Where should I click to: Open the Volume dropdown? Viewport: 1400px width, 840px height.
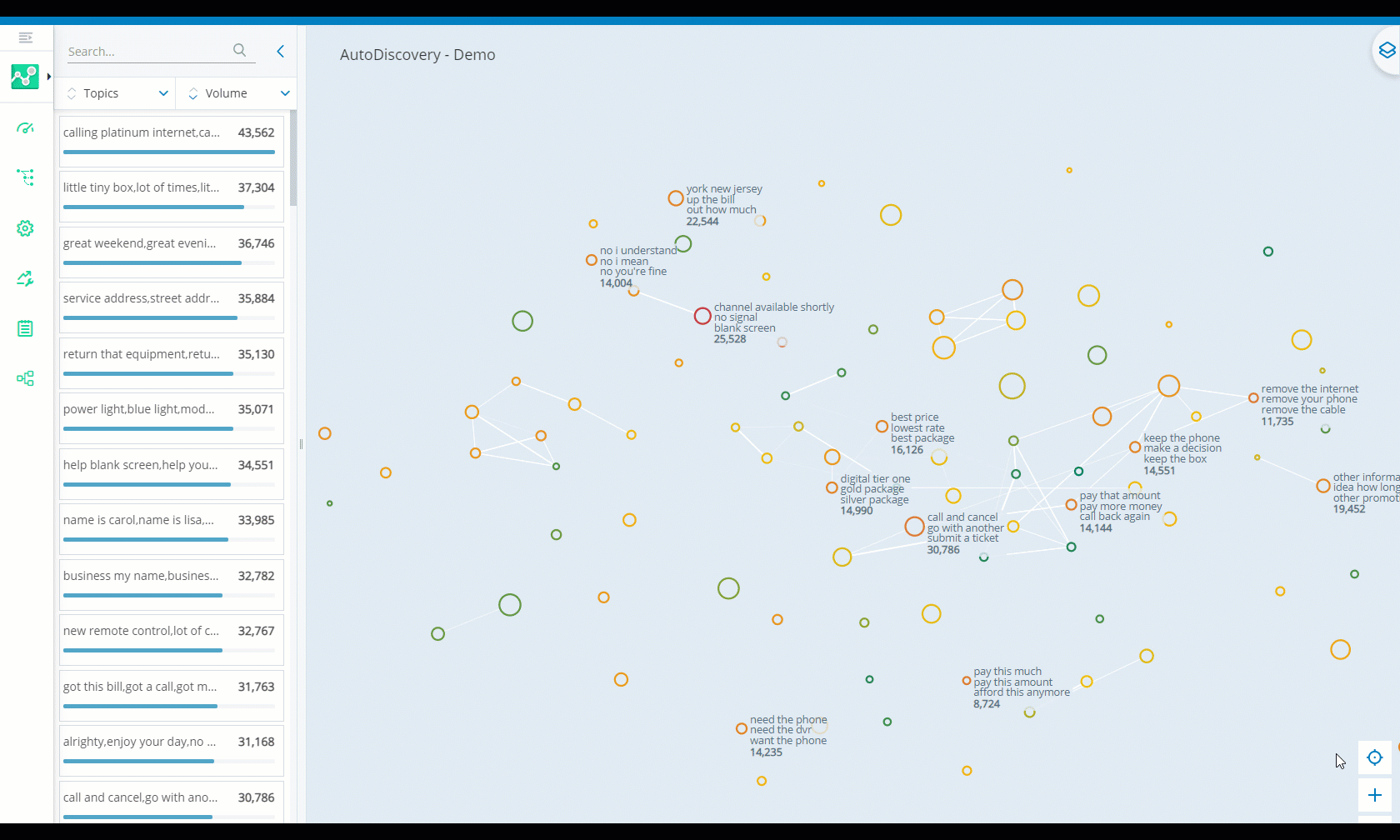(285, 93)
